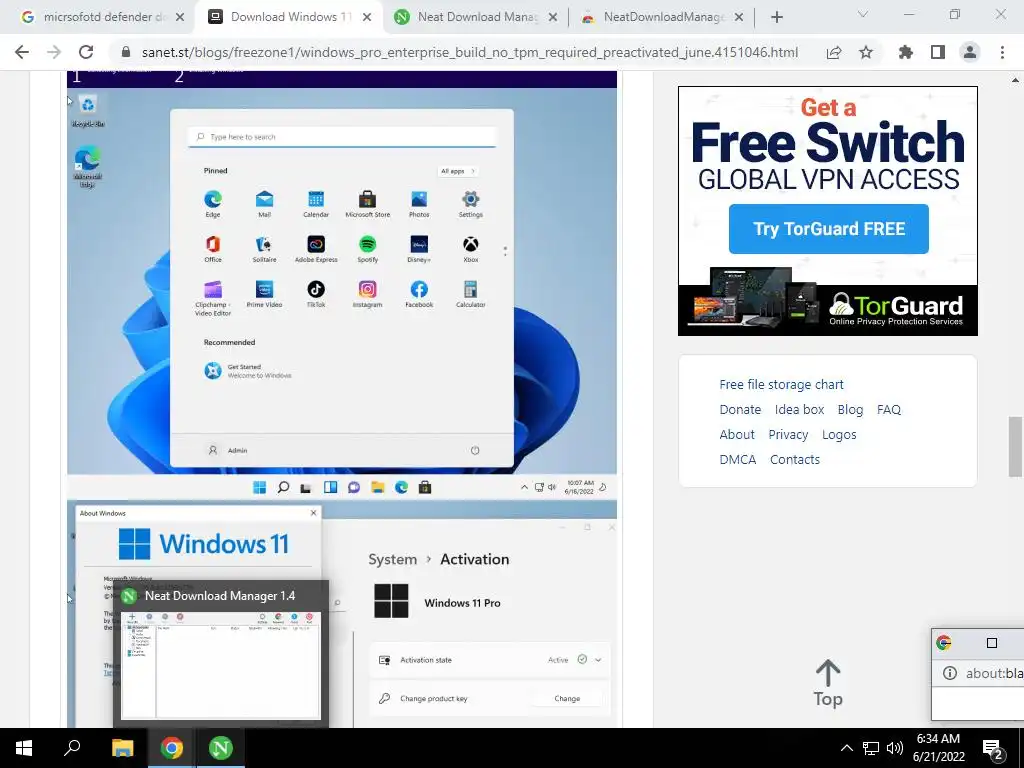Close the NeatDownloadManager tab
The width and height of the screenshot is (1024, 768).
tap(739, 17)
